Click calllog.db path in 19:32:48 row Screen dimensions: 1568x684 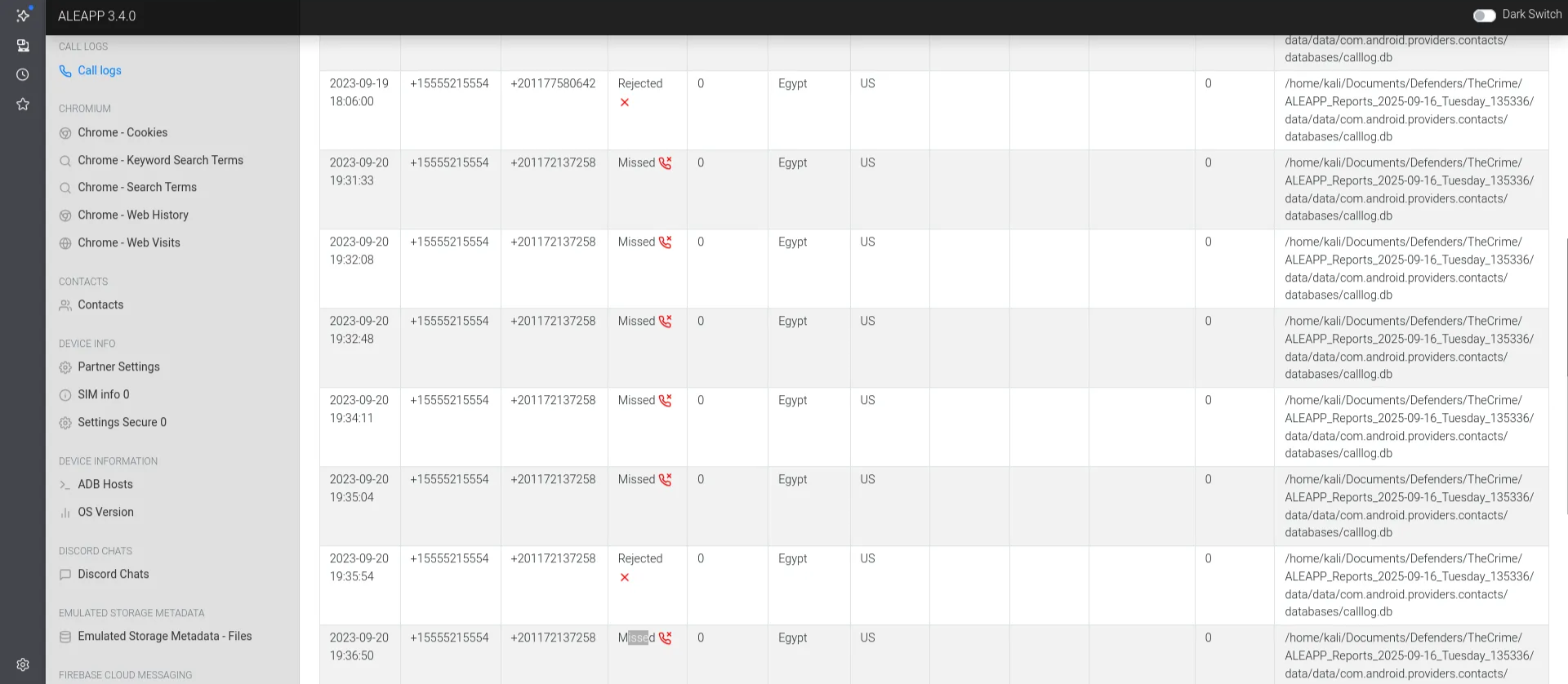coord(1409,348)
